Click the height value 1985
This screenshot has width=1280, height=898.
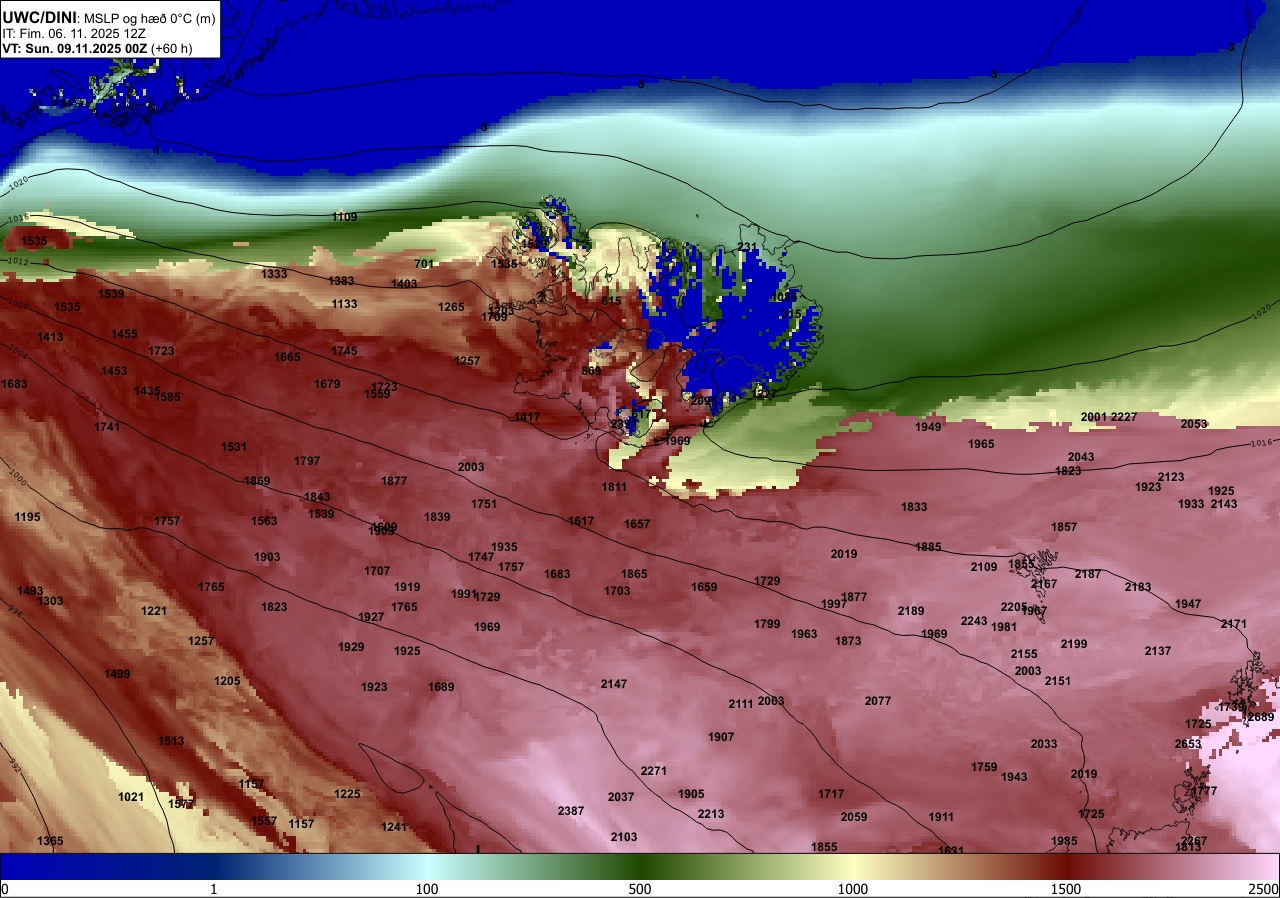1064,841
